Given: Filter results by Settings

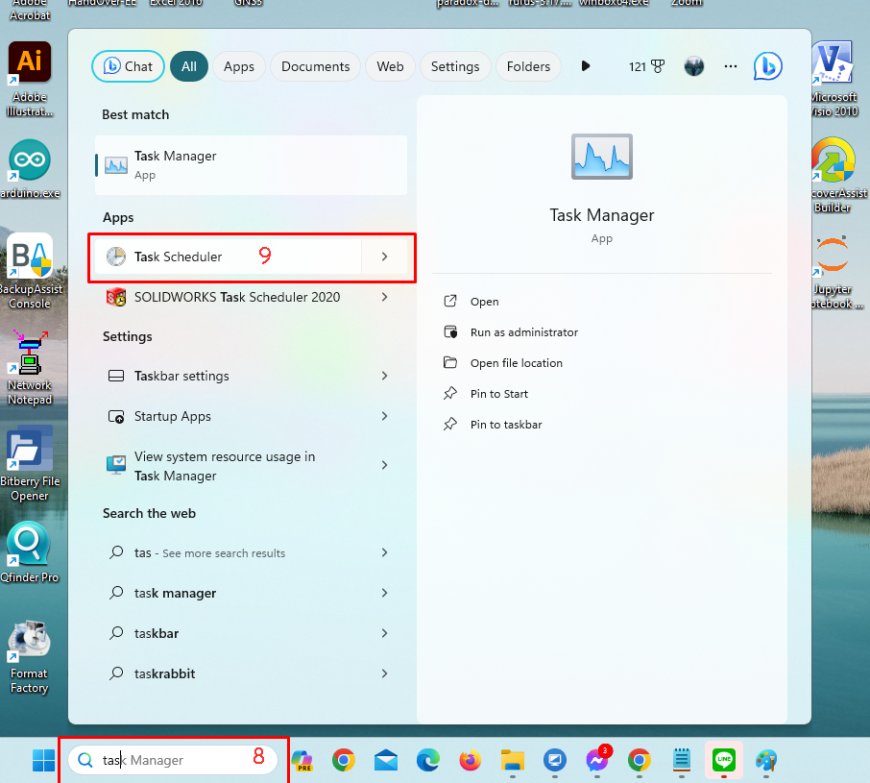Looking at the screenshot, I should (x=455, y=67).
